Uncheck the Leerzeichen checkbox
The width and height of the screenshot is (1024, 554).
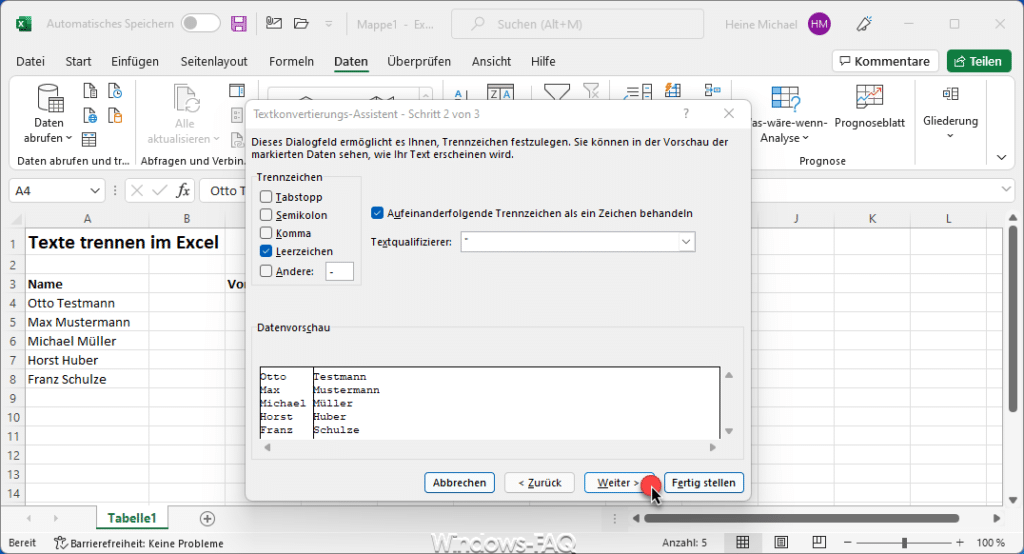(266, 252)
